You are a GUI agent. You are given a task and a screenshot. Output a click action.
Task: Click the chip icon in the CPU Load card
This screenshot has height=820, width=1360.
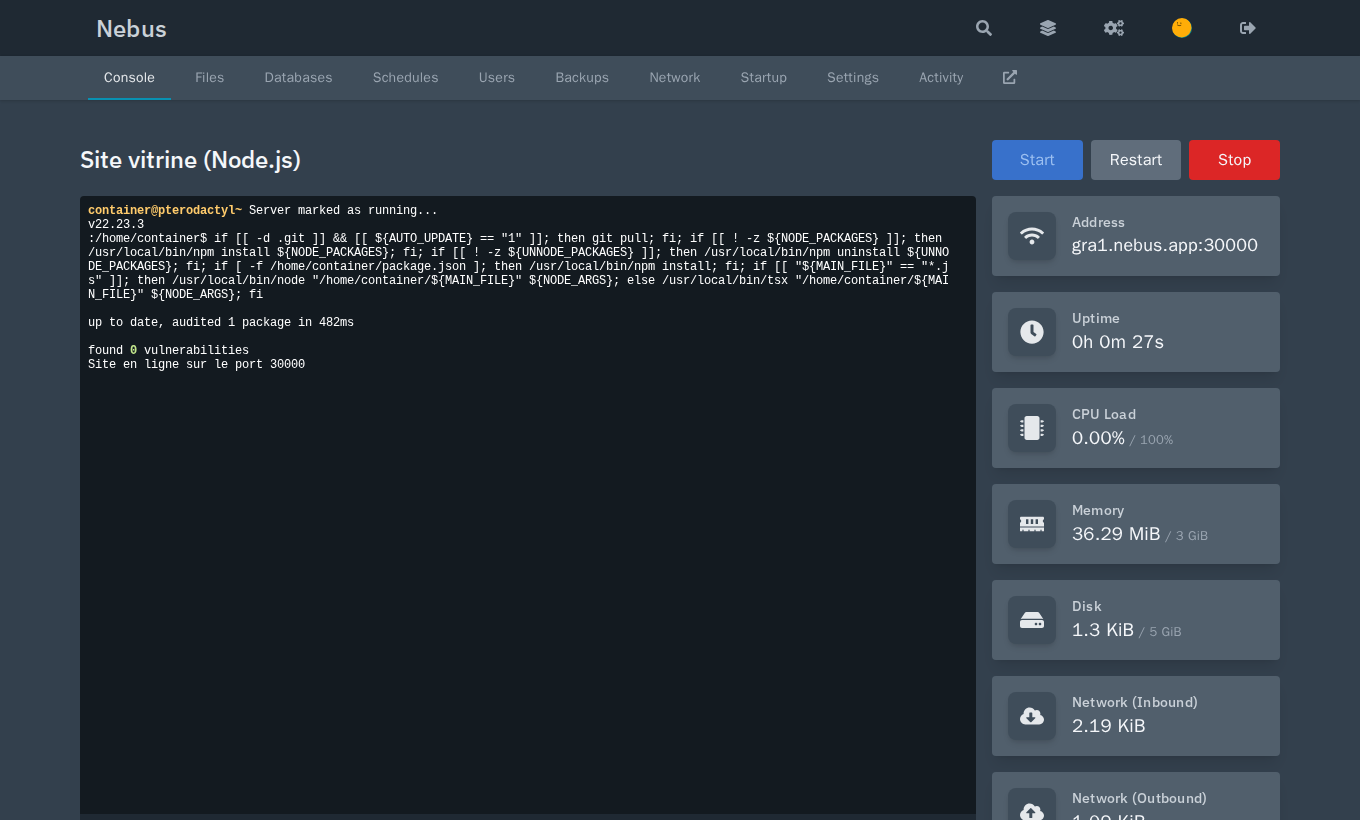click(x=1032, y=428)
